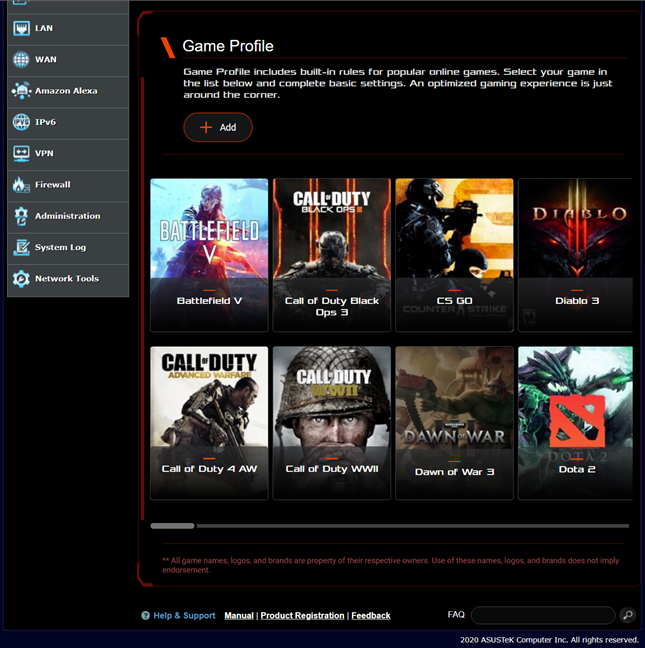The image size is (645, 648).
Task: Open the Product Registration link
Action: pyautogui.click(x=302, y=616)
